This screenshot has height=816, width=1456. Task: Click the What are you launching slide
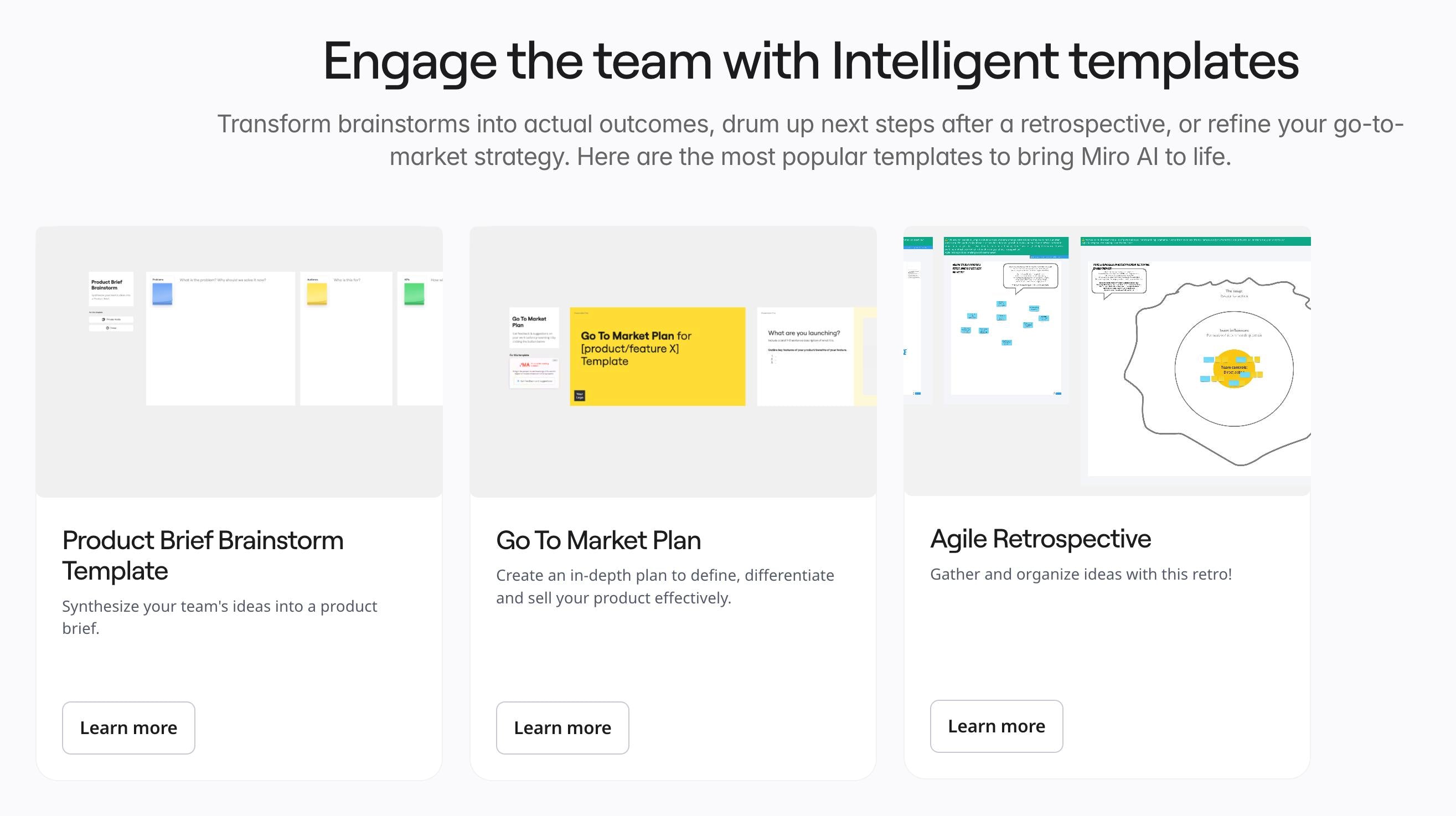[x=806, y=357]
